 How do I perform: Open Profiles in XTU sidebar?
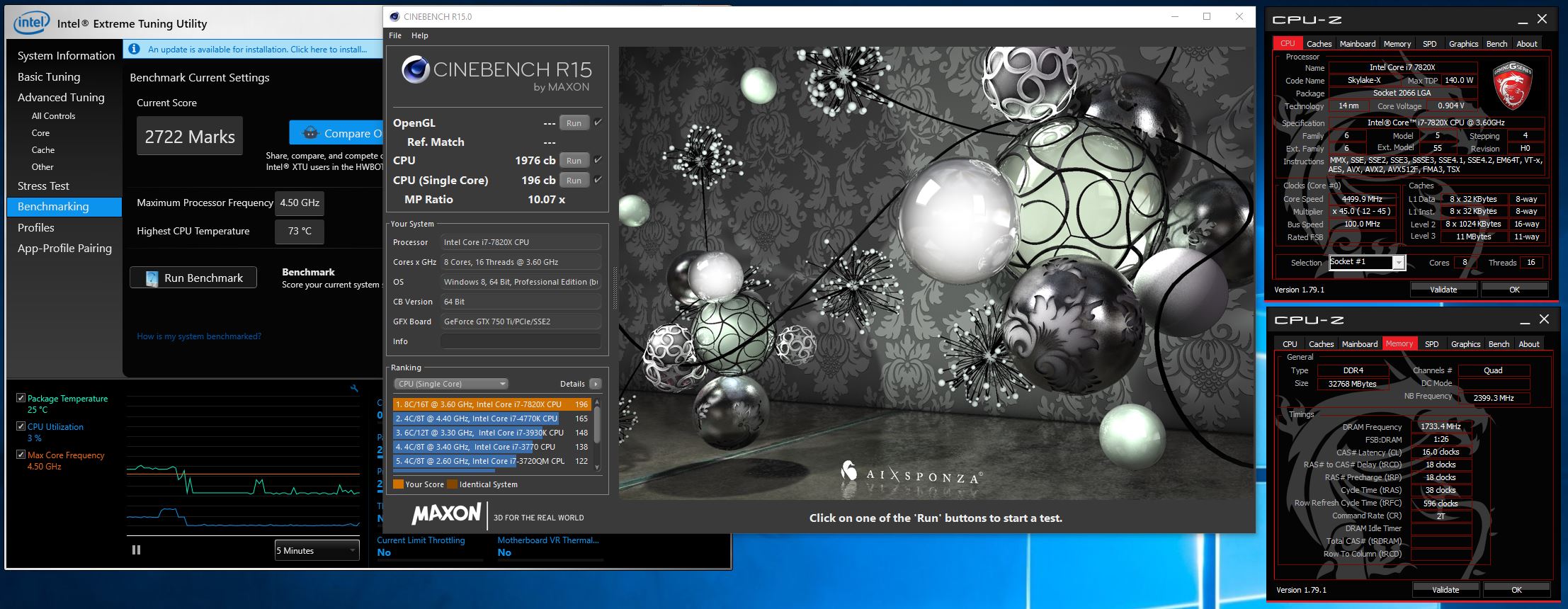tap(36, 227)
